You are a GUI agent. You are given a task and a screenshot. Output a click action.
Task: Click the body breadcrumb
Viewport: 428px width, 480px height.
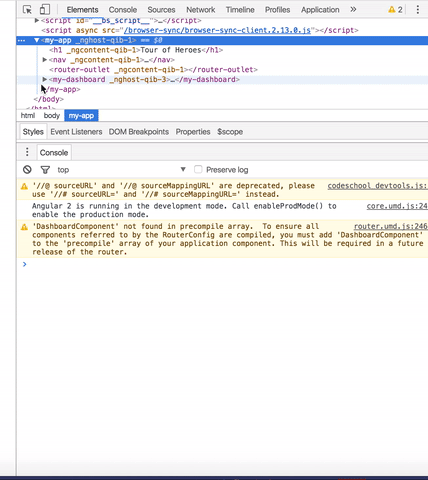(x=52, y=116)
